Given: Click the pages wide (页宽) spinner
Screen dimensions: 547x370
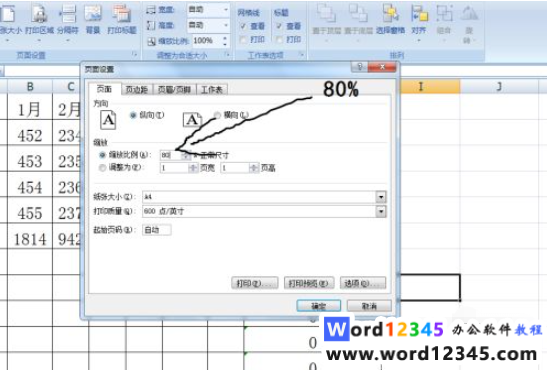Looking at the screenshot, I should (193, 168).
